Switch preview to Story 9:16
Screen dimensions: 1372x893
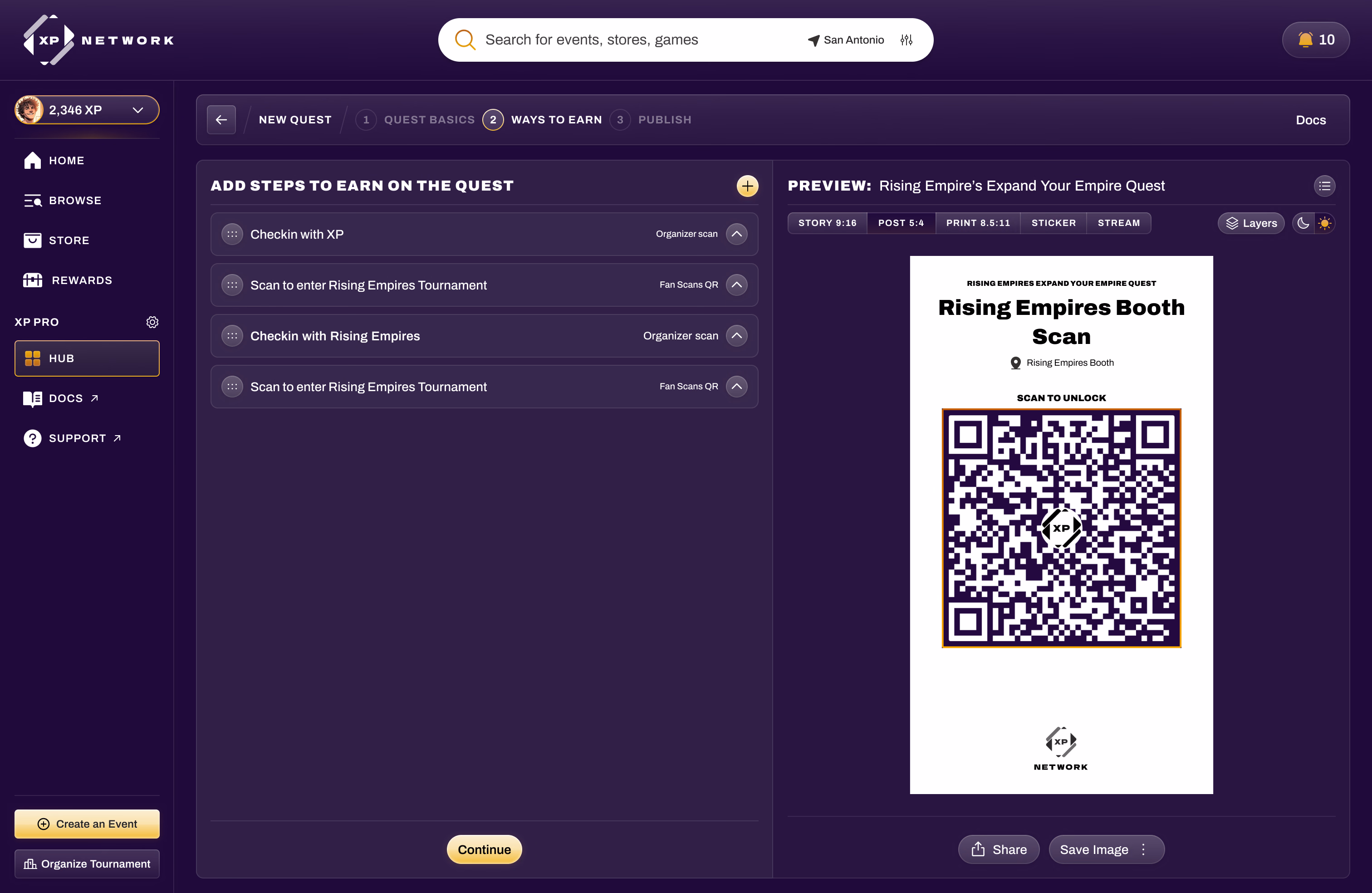(827, 222)
